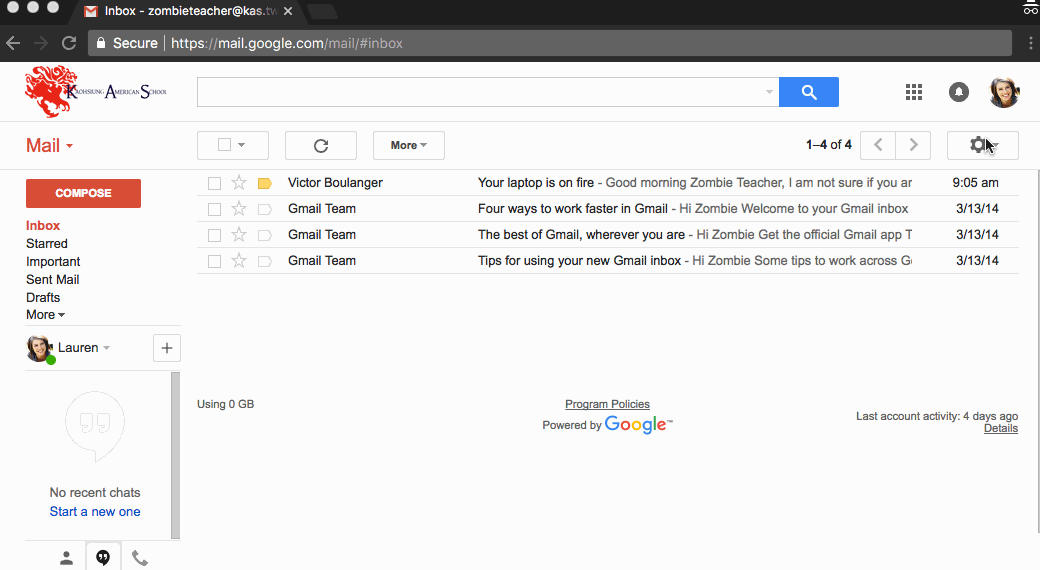The image size is (1040, 570).
Task: Open account activity Details link
Action: tap(1001, 429)
